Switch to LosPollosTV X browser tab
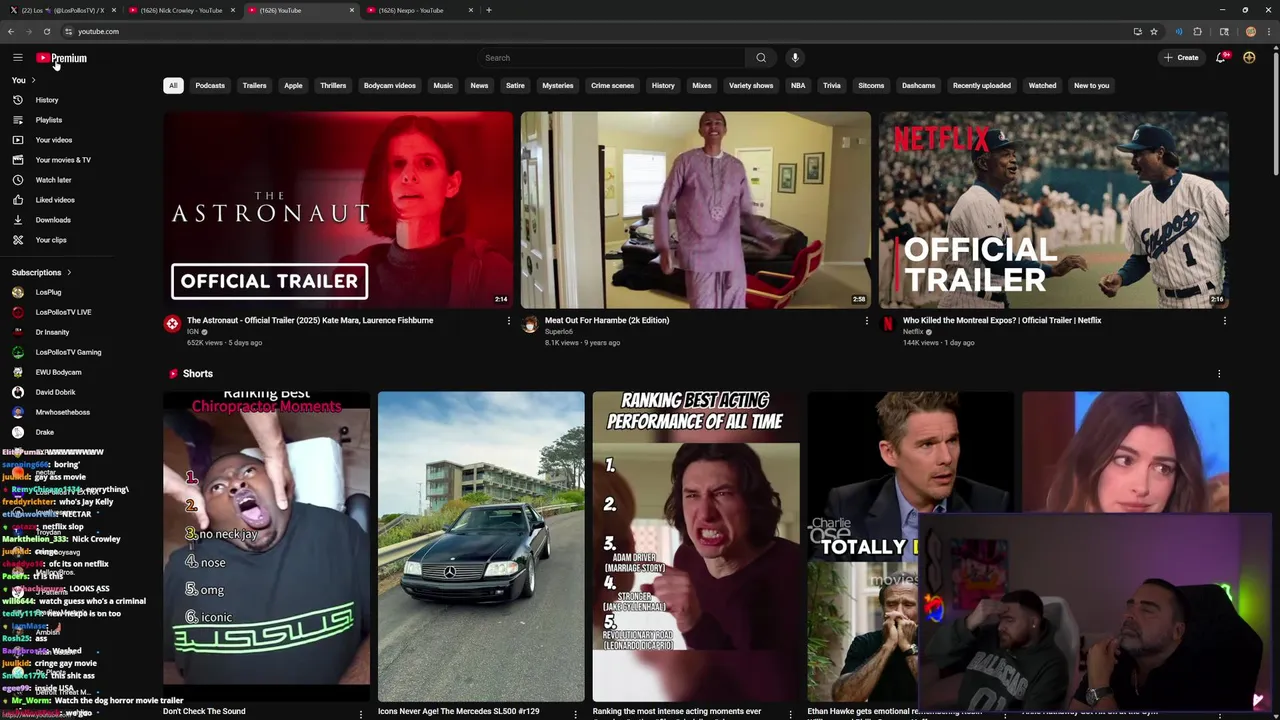The width and height of the screenshot is (1280, 720). coord(62,10)
